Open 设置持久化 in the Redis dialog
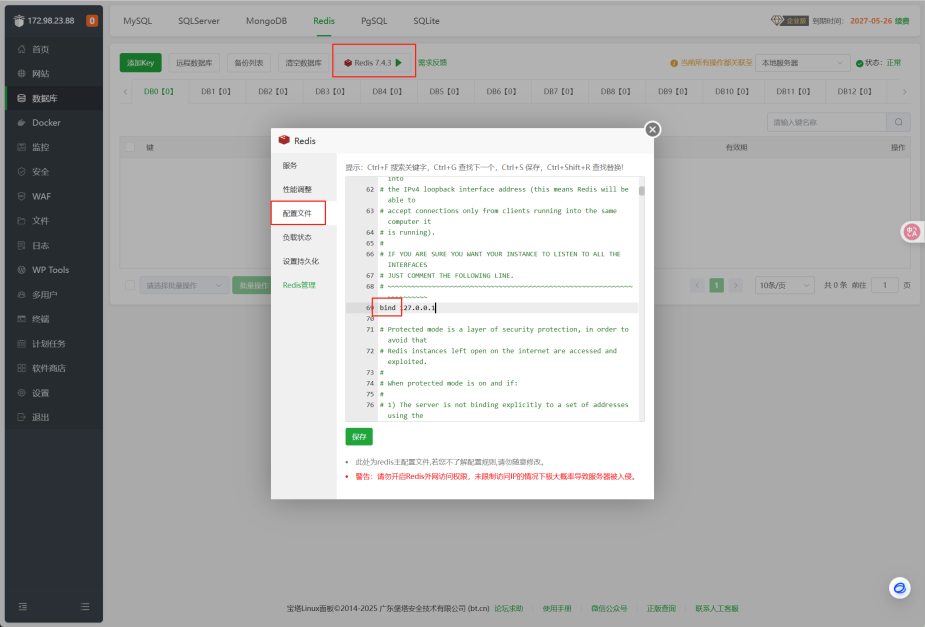The image size is (925, 627). (303, 261)
